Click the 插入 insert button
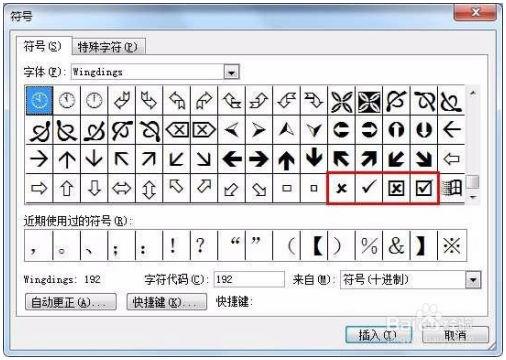The image size is (506, 360). pos(378,335)
